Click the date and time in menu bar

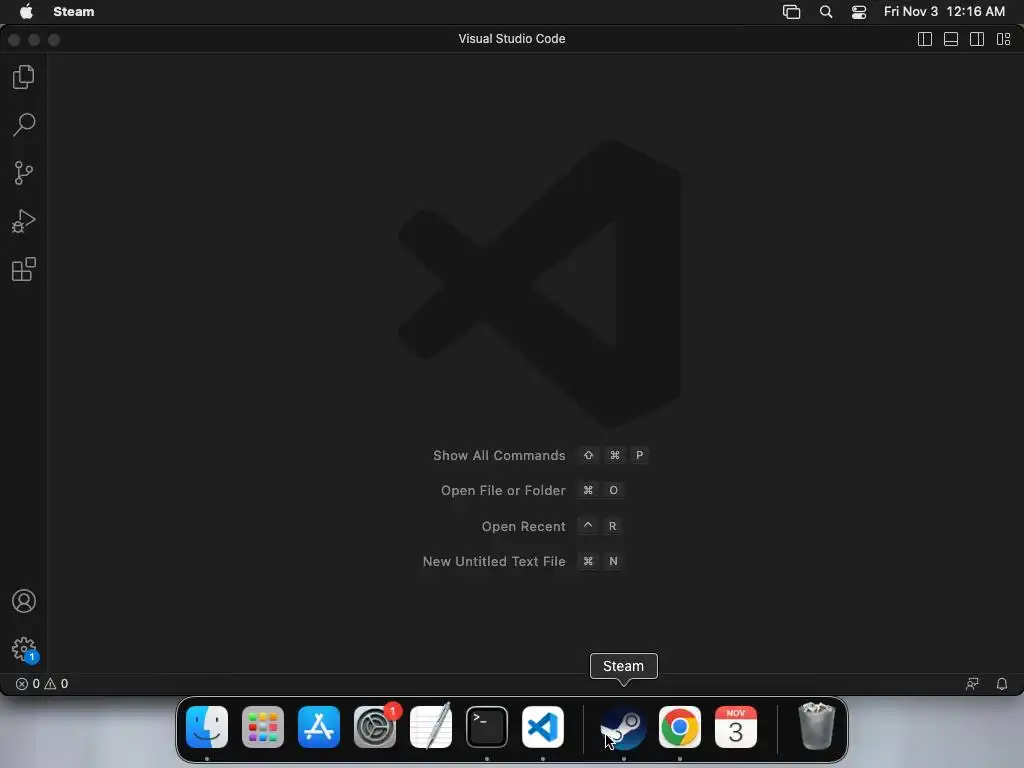click(x=944, y=12)
